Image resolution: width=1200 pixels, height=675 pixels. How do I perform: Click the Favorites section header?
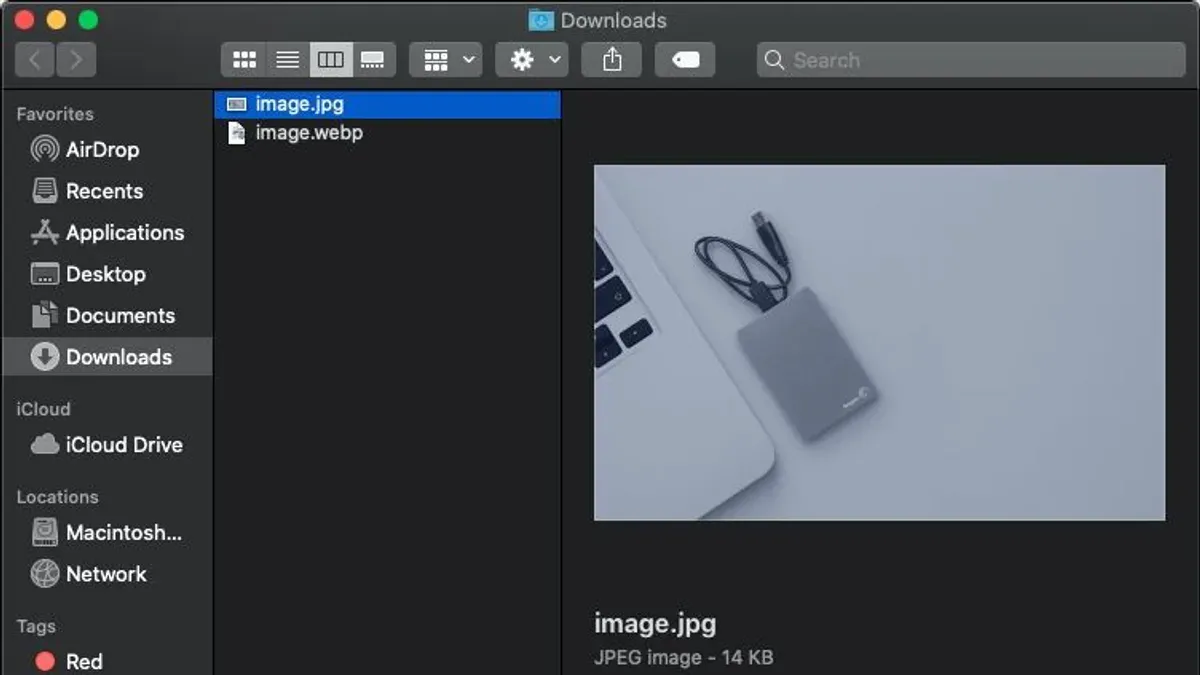(x=55, y=114)
